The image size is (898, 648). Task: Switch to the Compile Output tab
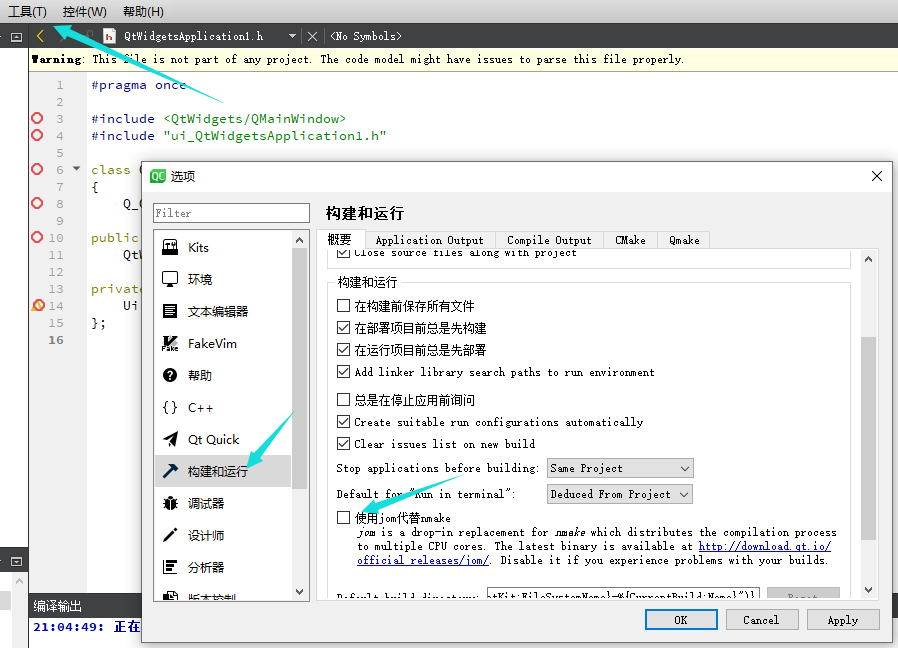pyautogui.click(x=547, y=239)
